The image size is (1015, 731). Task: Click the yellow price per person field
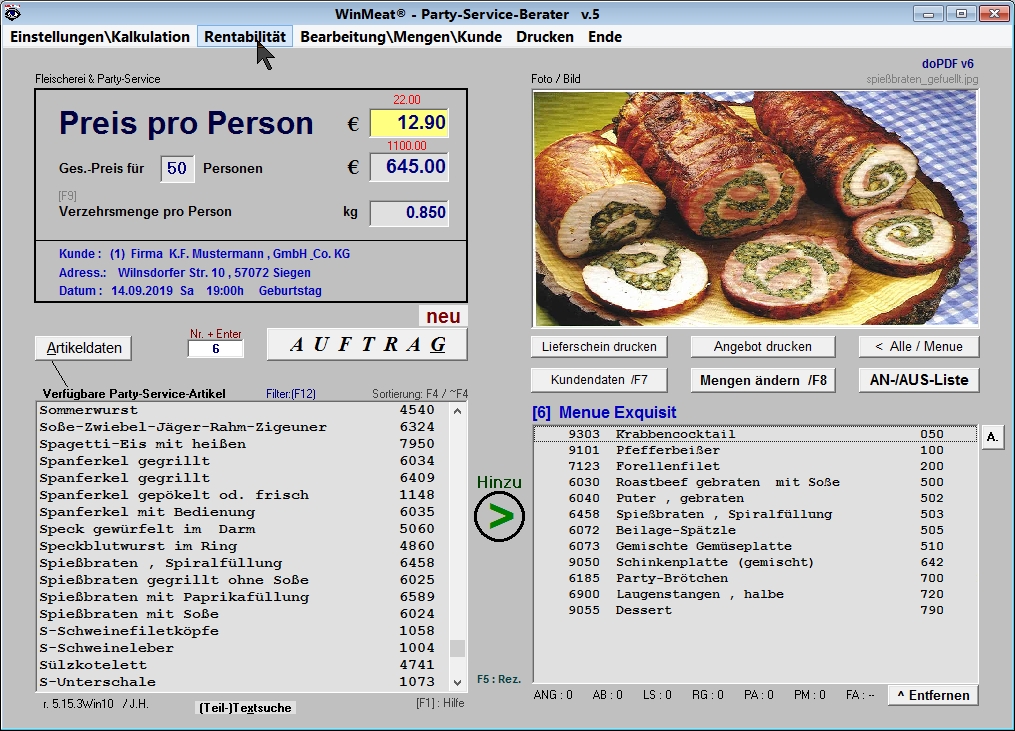coord(409,123)
